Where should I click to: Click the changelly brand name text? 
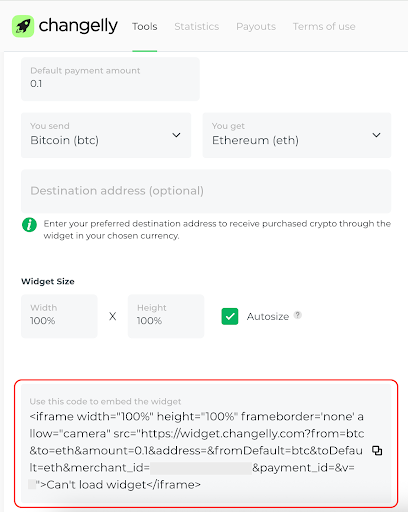[78, 26]
